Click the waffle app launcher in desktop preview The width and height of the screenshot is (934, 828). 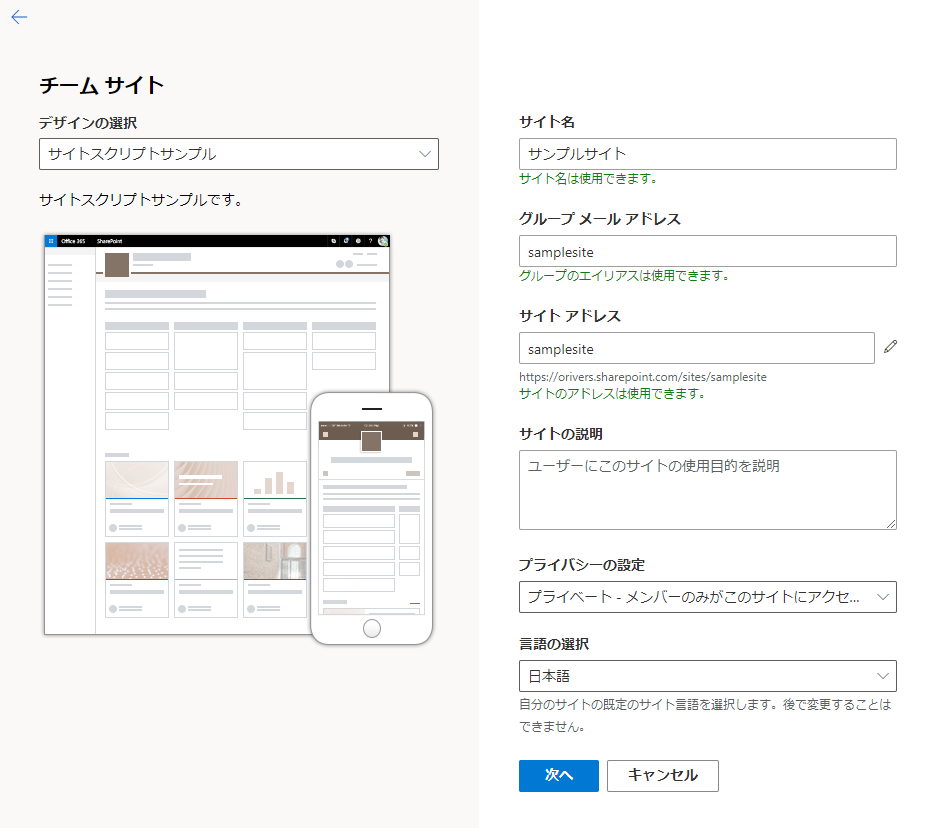(x=51, y=241)
